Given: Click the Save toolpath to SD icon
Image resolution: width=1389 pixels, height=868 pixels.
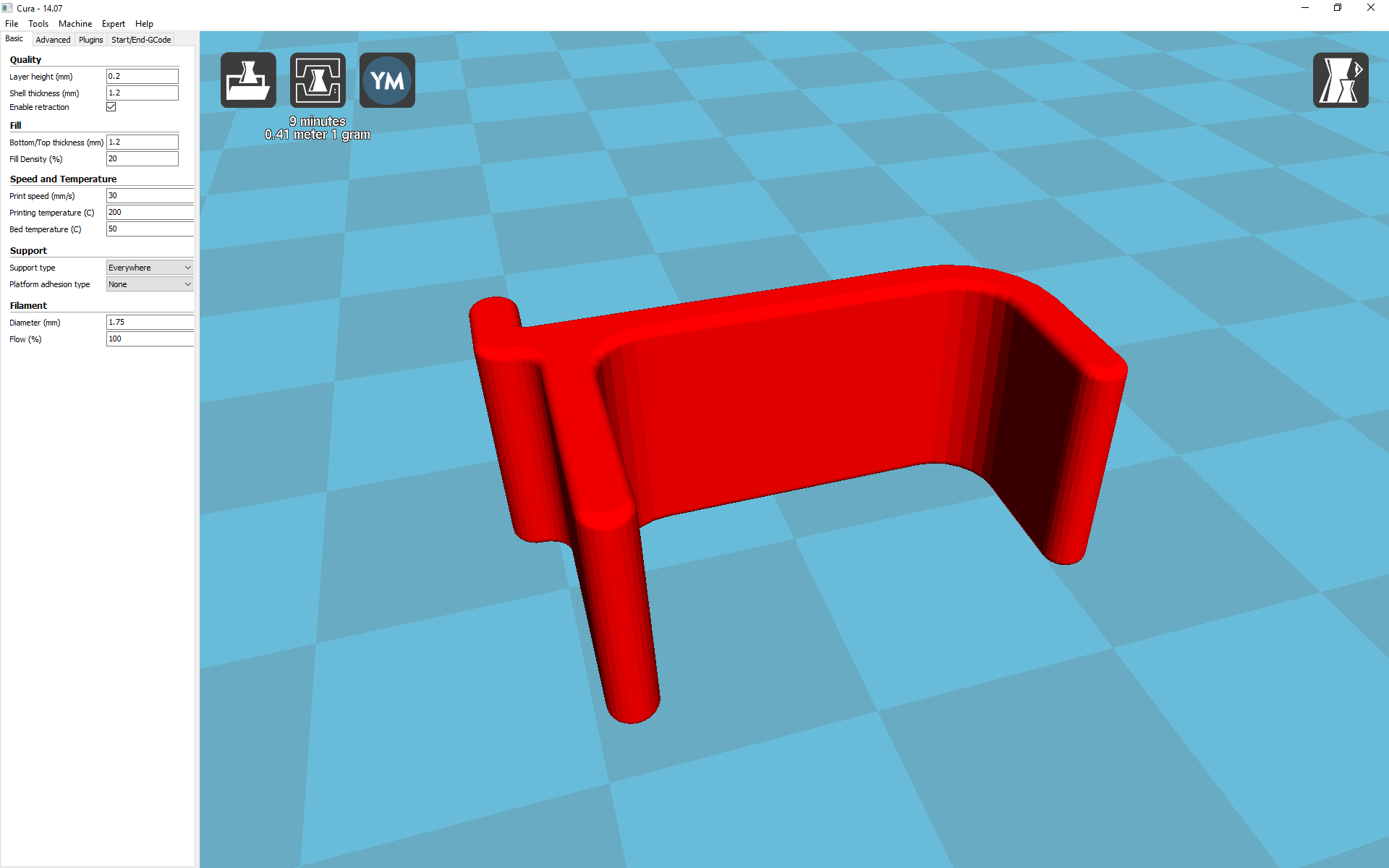Looking at the screenshot, I should (x=318, y=80).
